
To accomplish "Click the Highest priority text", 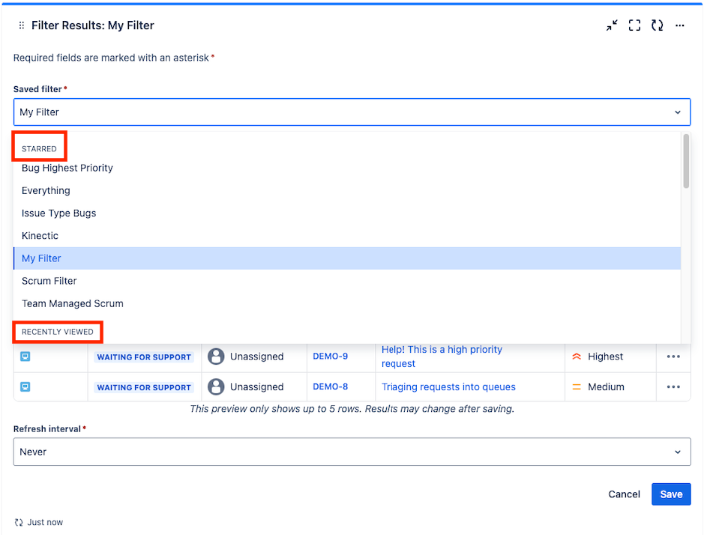I will click(605, 357).
